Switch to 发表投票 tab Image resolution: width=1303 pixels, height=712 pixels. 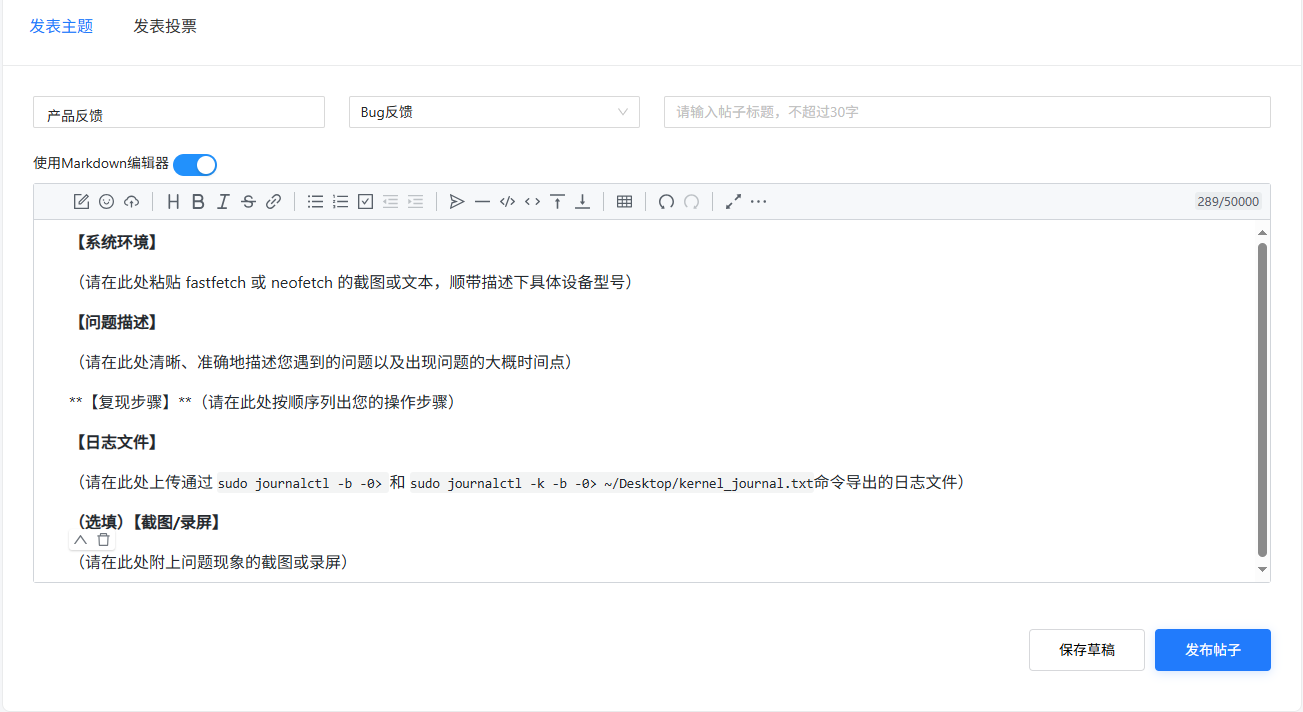165,27
